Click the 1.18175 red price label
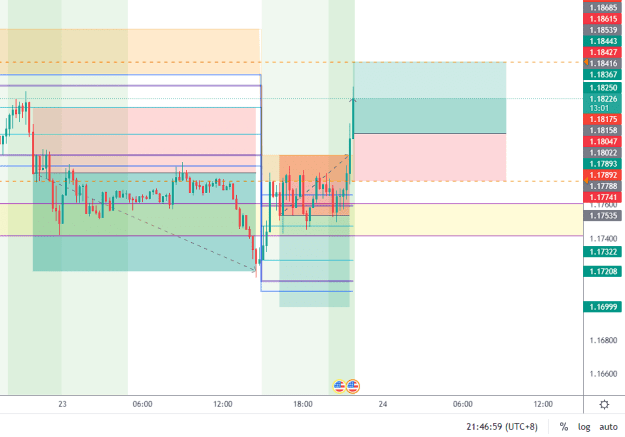625x437 pixels. [603, 119]
